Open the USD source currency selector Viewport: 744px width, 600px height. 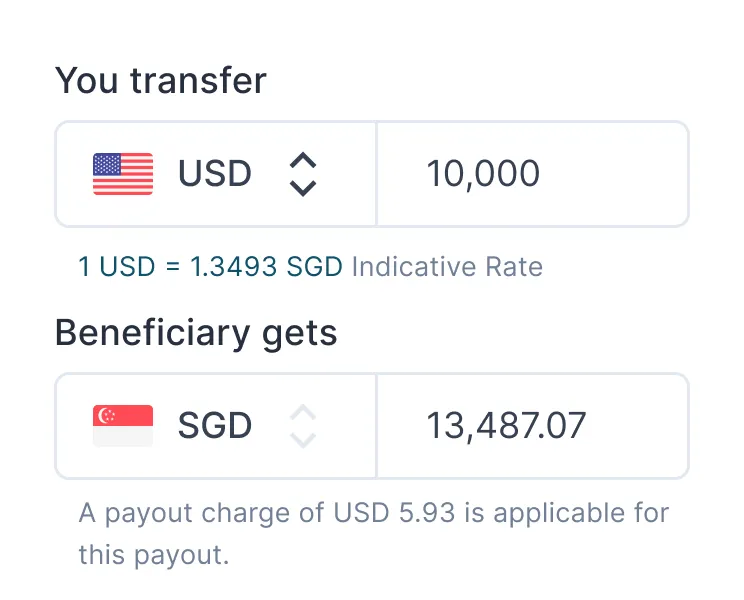(x=216, y=174)
